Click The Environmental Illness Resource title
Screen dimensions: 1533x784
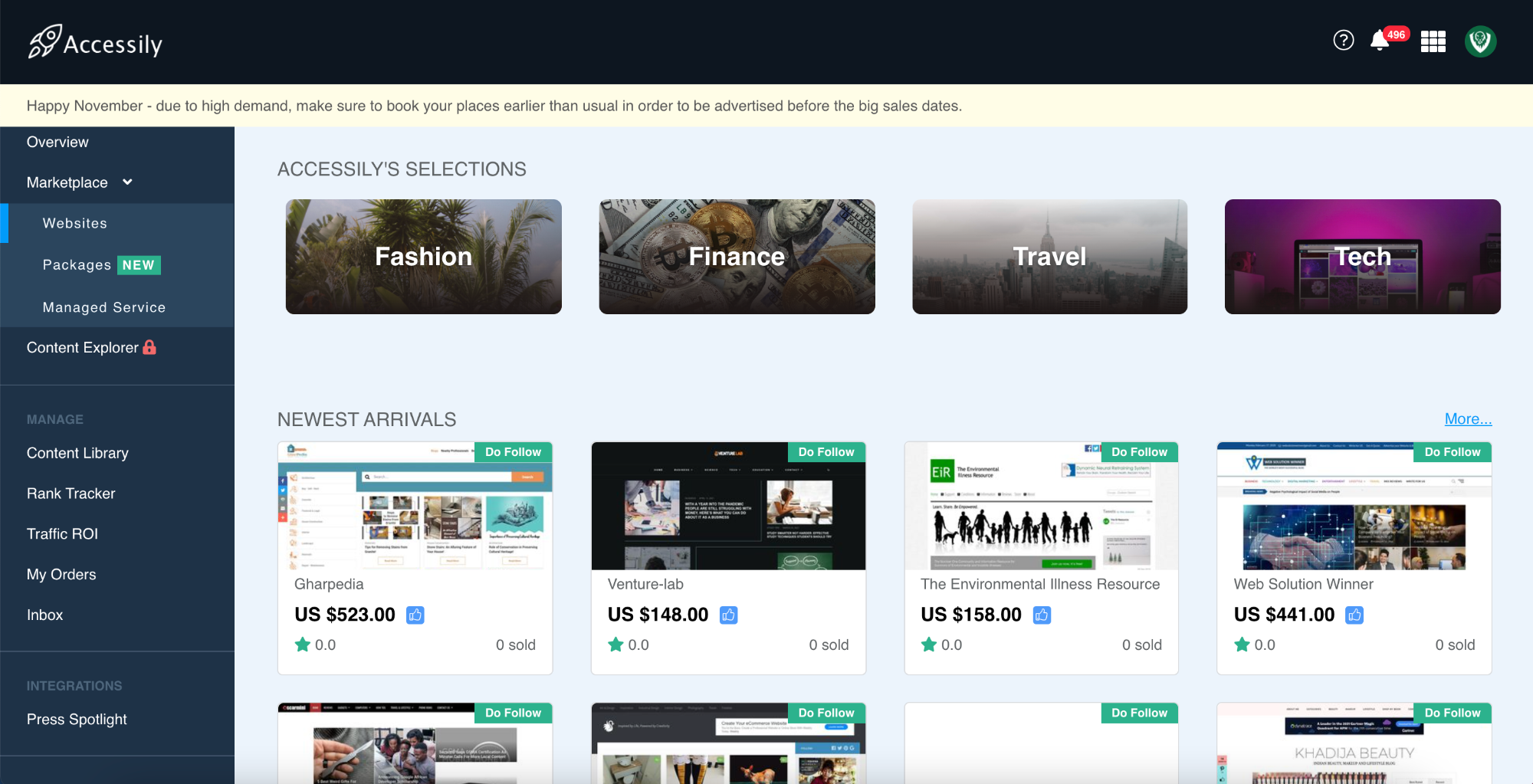(1040, 584)
